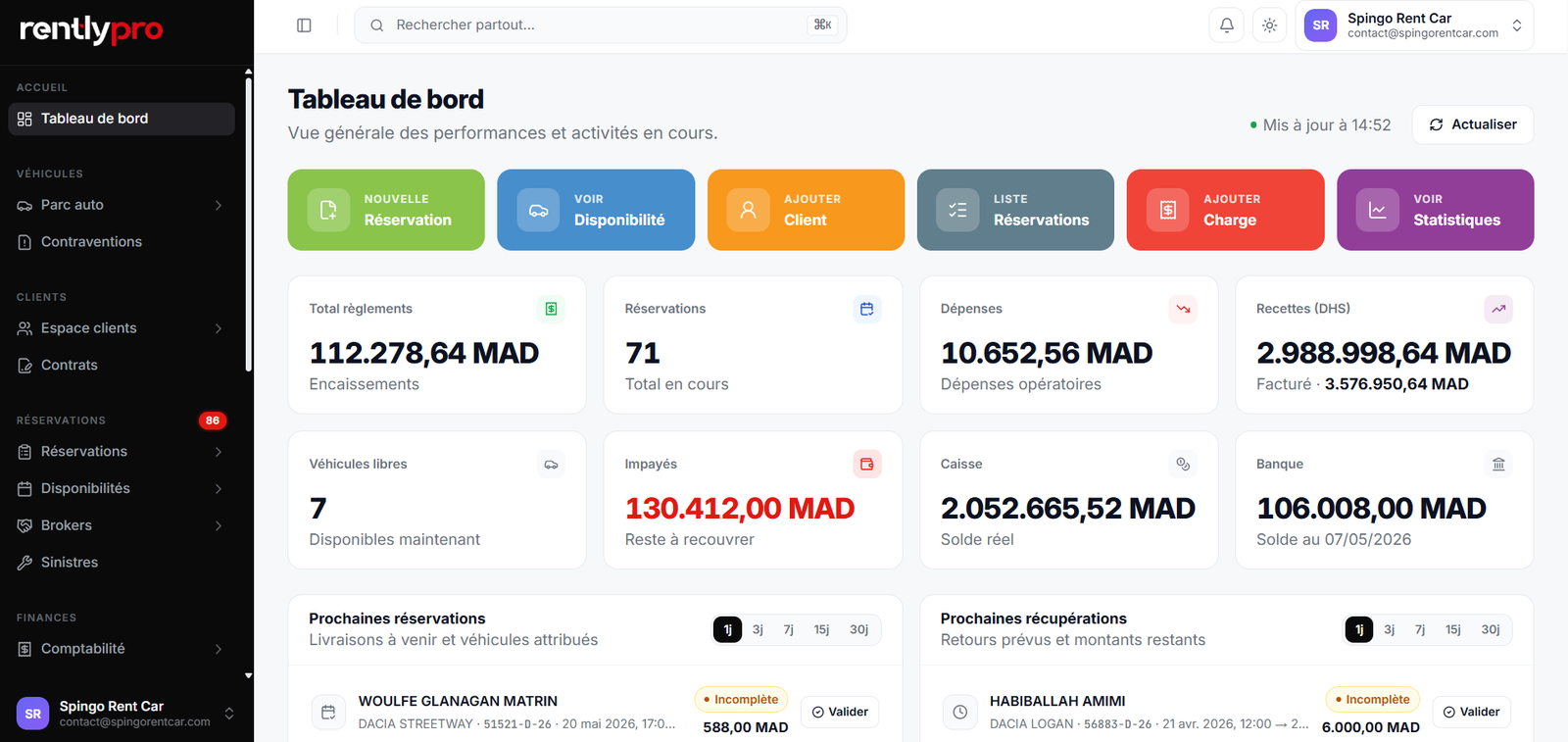Click the Réservations card calendar icon
Screen dimensions: 1568x742
click(866, 309)
